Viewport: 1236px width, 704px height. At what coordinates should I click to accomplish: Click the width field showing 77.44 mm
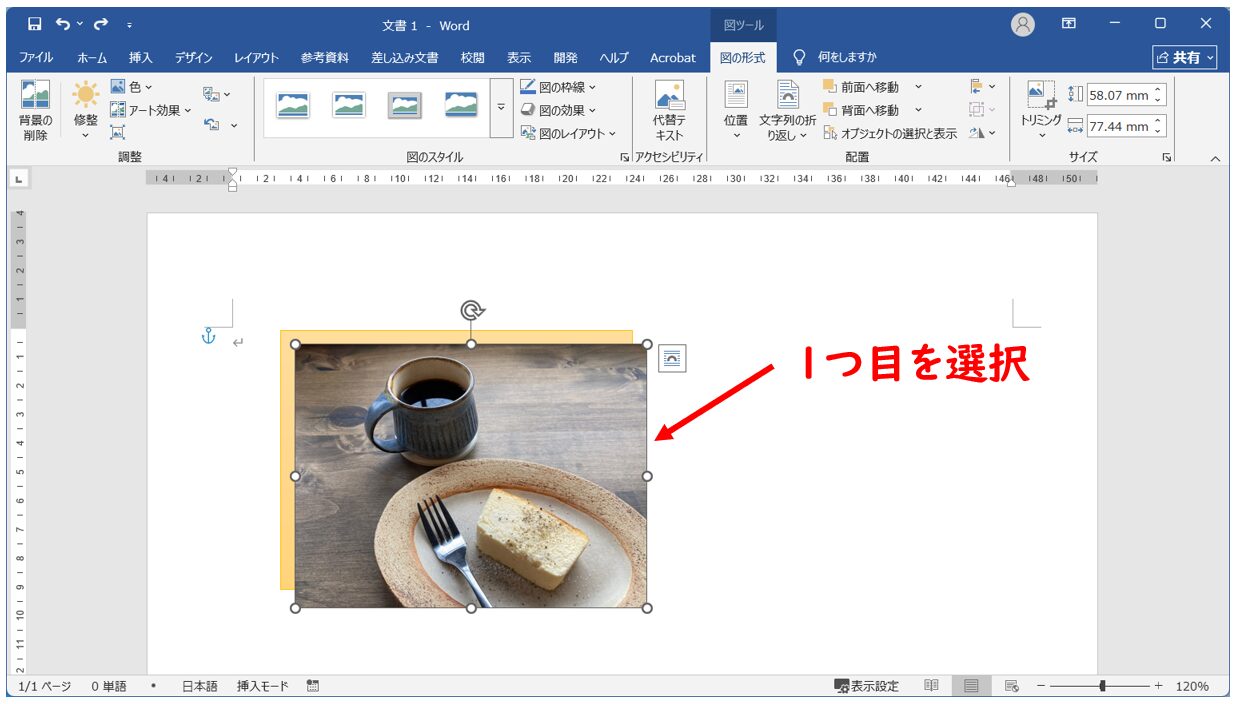coord(1126,127)
